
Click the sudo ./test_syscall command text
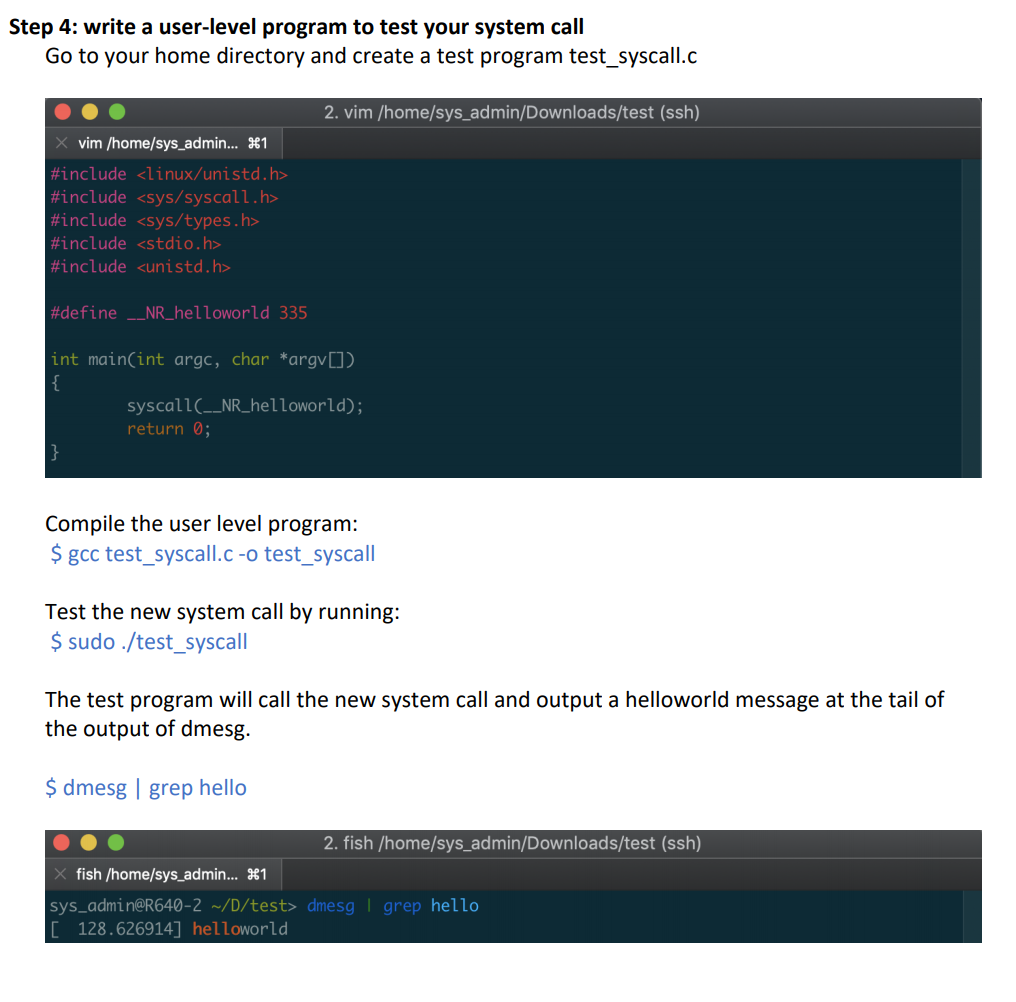click(148, 642)
